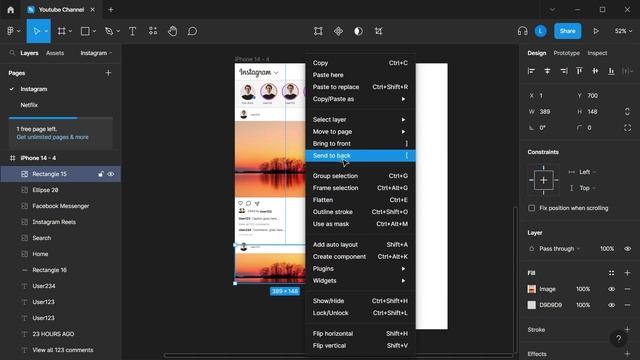Click align right icon
640x360 pixels.
pos(564,71)
